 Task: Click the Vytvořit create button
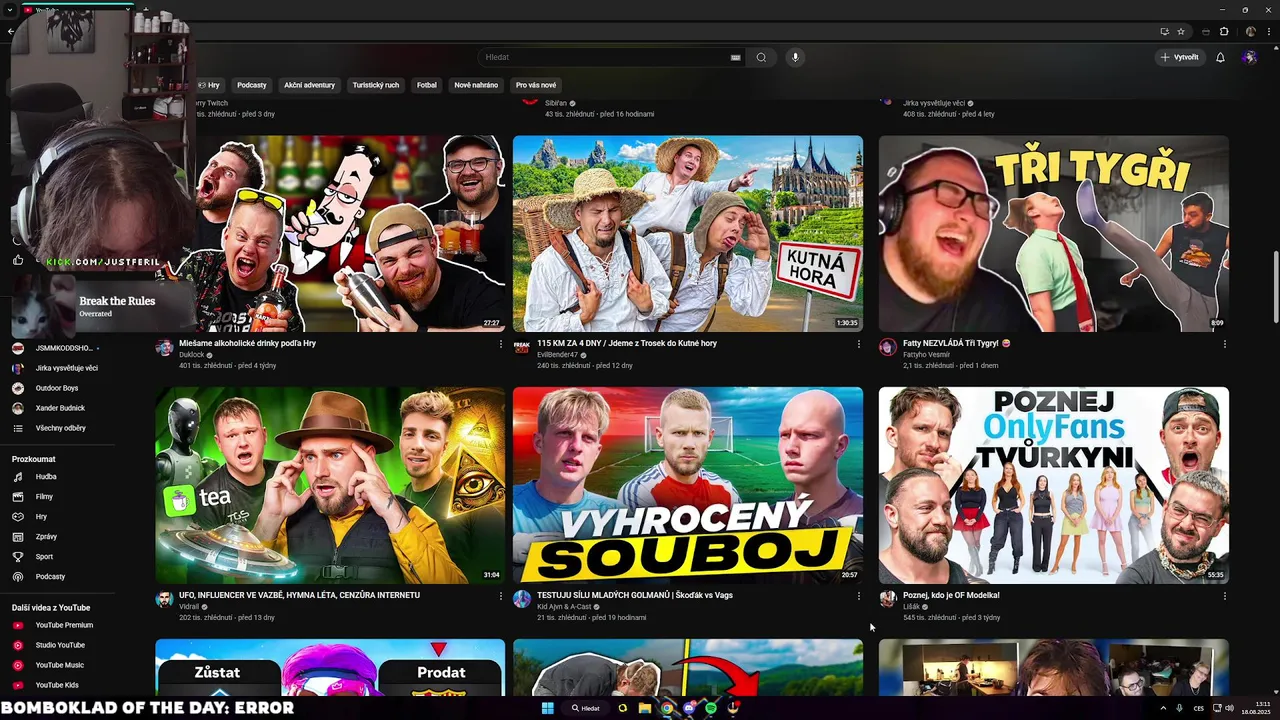click(1179, 57)
